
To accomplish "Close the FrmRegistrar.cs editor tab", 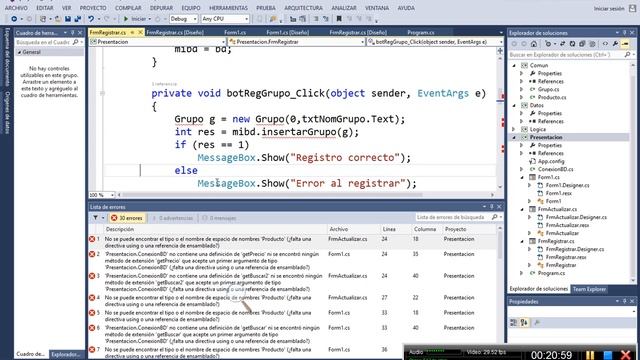I will (x=140, y=32).
